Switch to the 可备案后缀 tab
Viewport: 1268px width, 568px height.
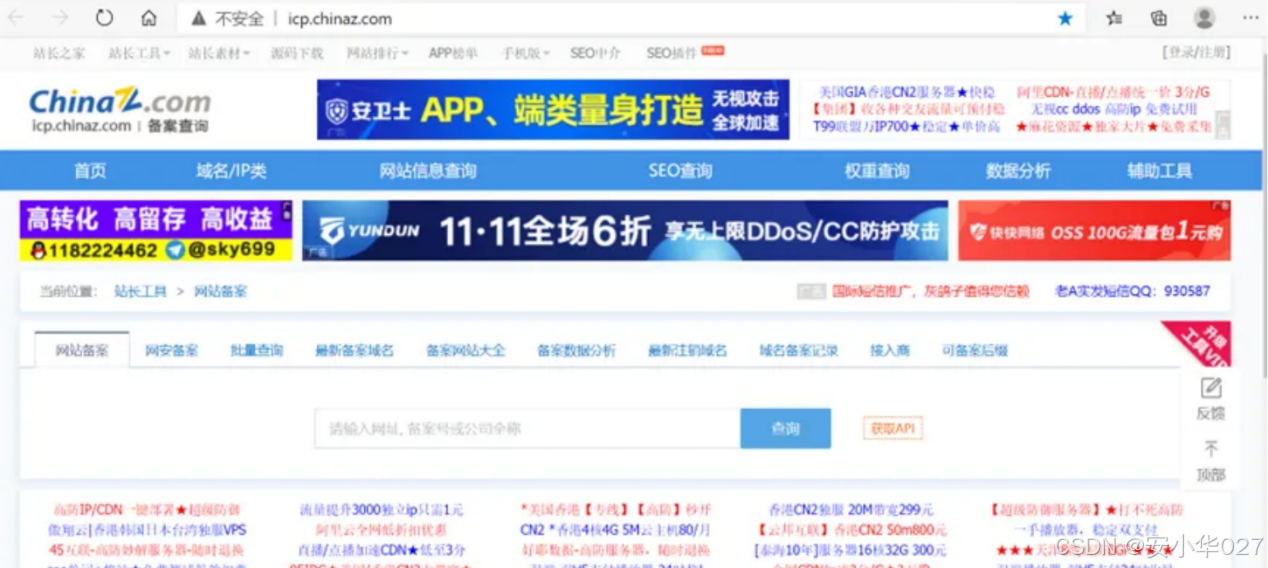click(x=974, y=350)
